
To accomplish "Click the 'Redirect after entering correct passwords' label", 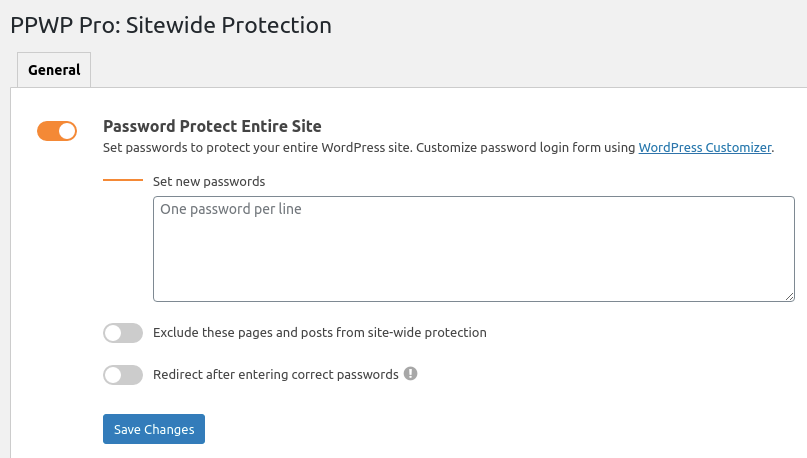I will pyautogui.click(x=276, y=375).
